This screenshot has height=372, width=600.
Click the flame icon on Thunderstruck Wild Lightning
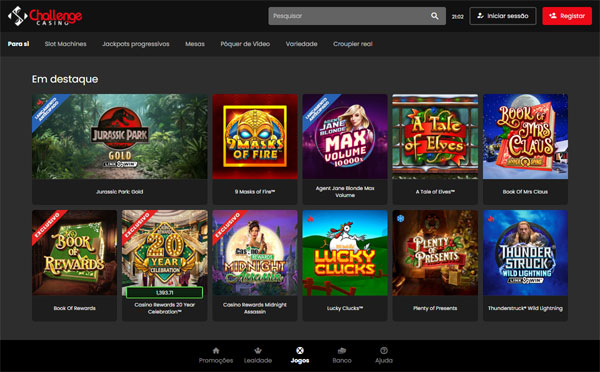[x=491, y=219]
